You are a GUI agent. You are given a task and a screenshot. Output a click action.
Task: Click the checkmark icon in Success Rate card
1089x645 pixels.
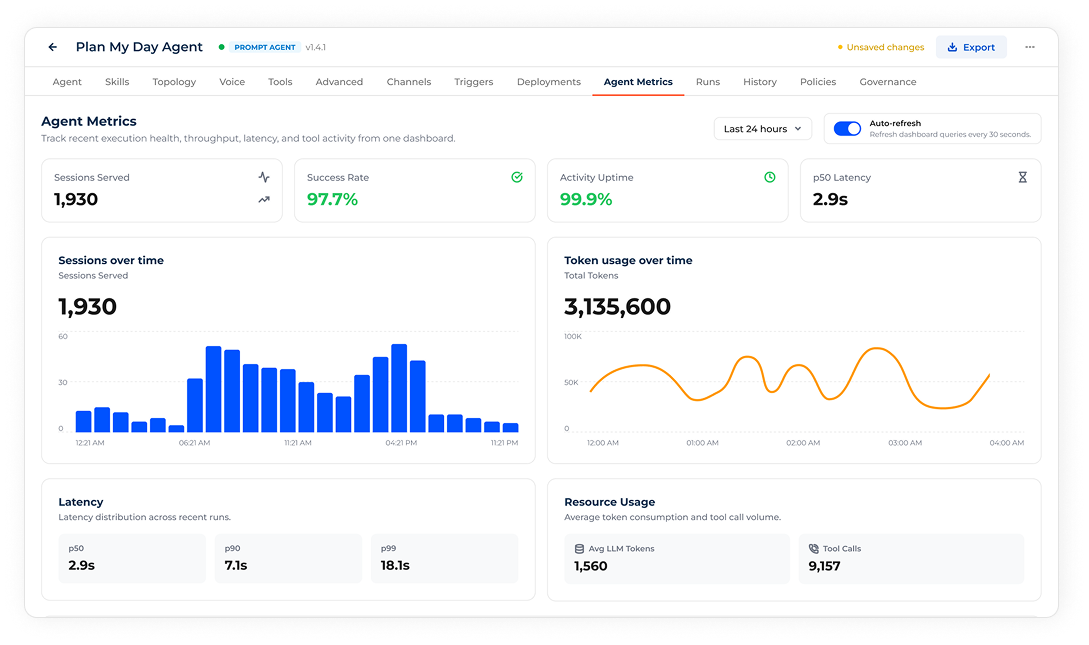(x=517, y=177)
